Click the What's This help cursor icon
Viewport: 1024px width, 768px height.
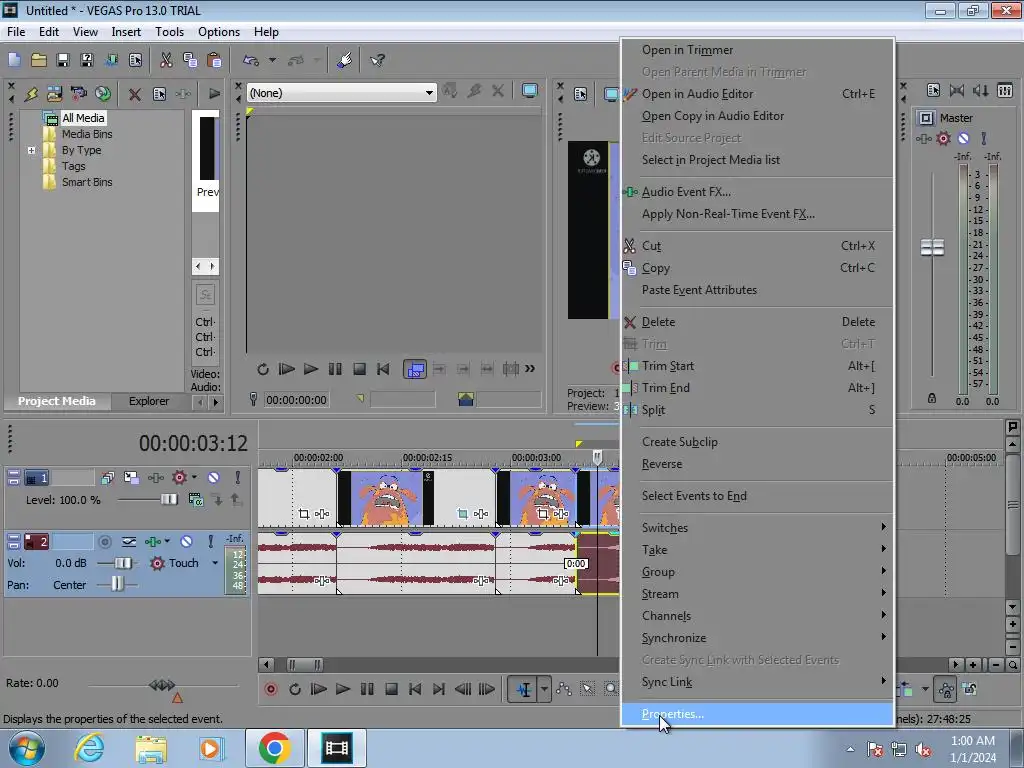click(377, 60)
